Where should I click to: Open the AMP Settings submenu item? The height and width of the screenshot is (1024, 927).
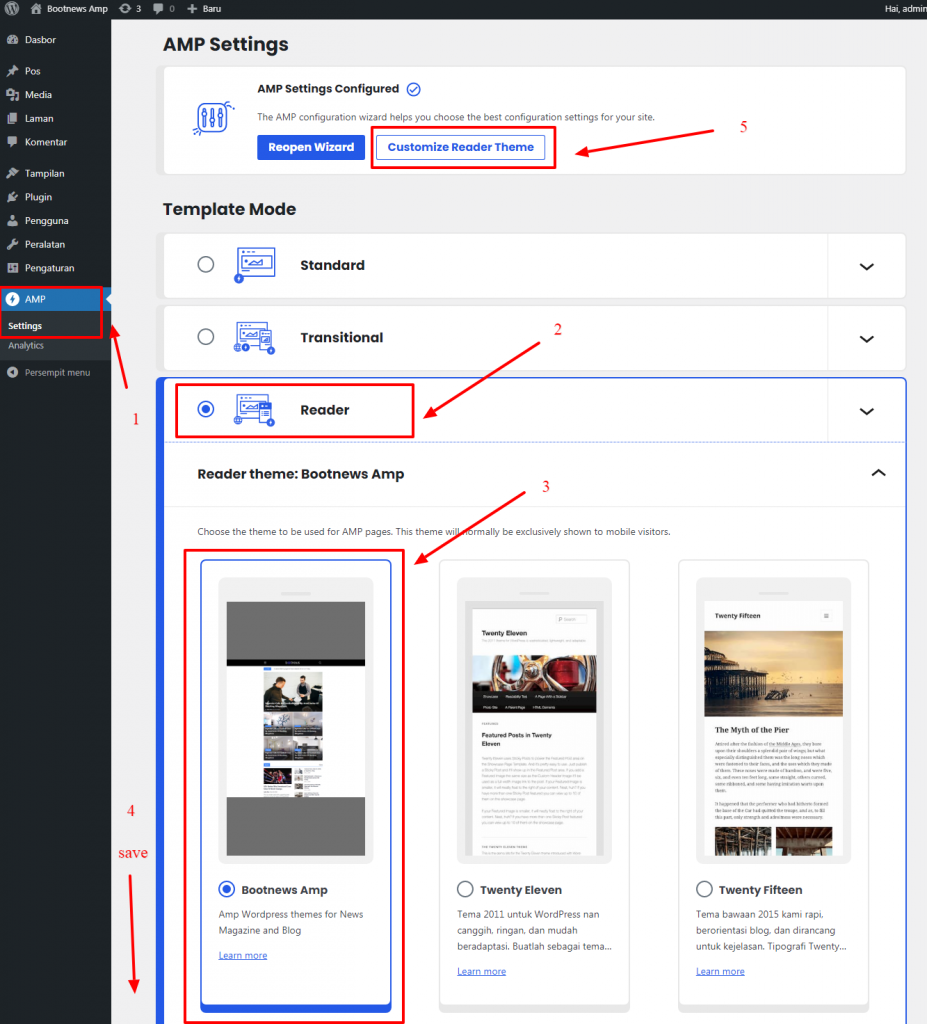[x=25, y=326]
